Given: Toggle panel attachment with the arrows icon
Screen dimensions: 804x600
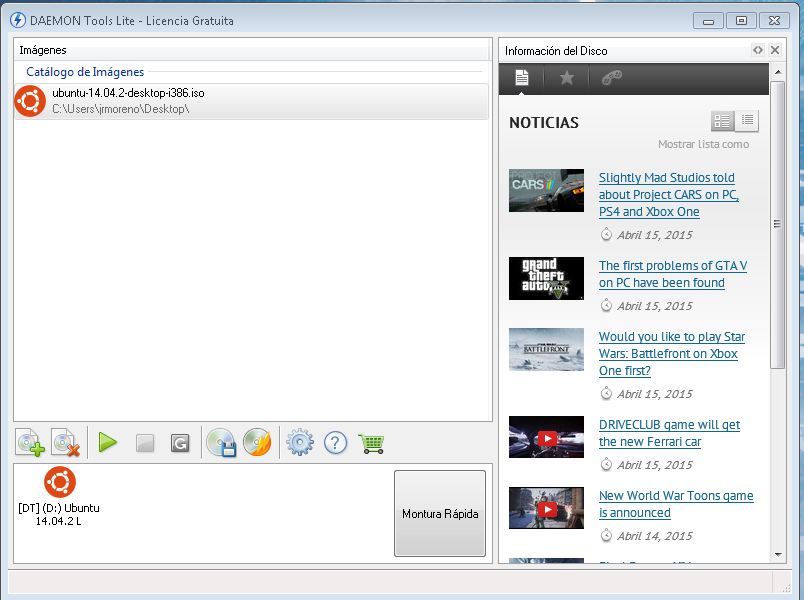Looking at the screenshot, I should (758, 50).
